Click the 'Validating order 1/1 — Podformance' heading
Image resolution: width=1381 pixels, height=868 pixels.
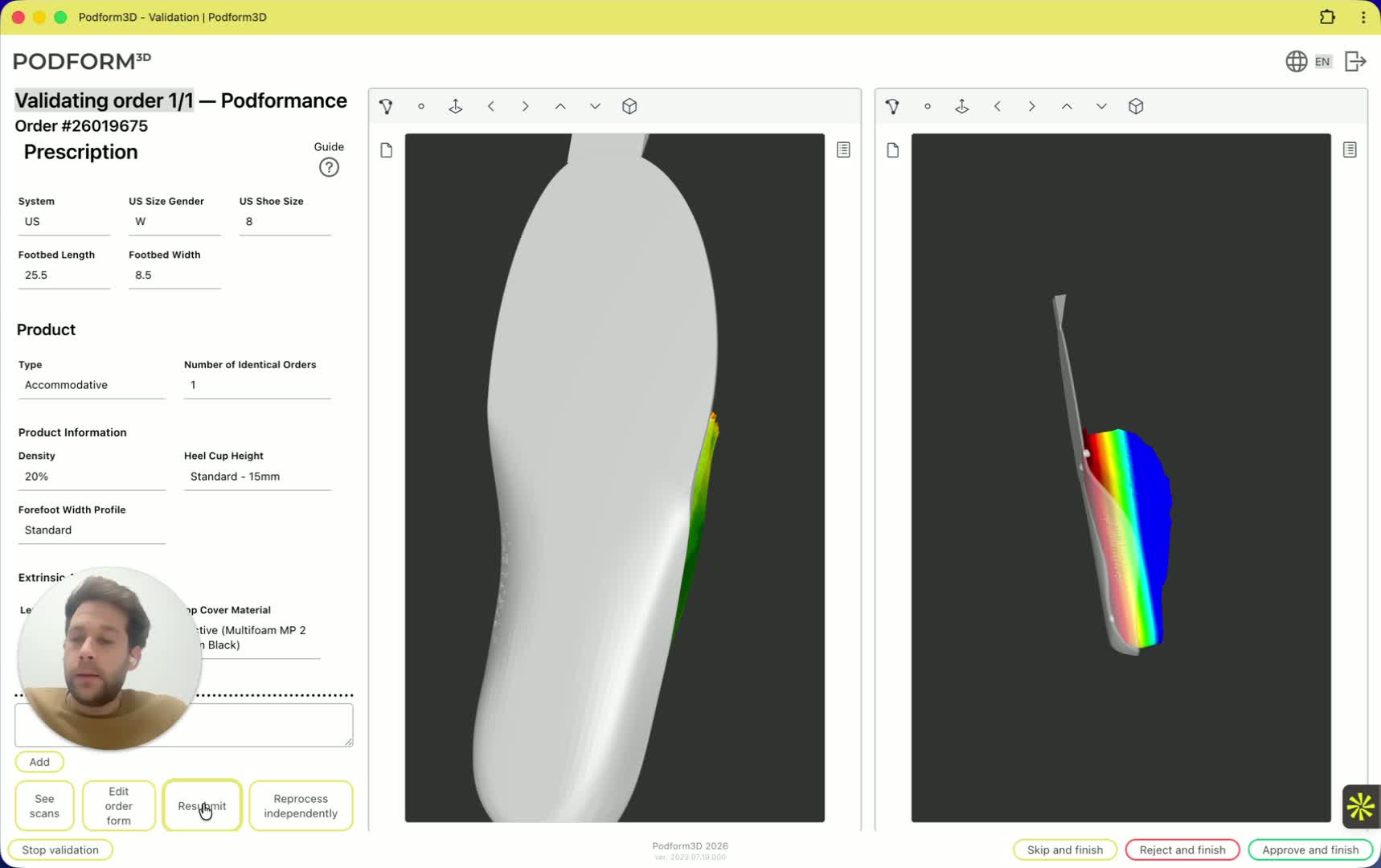coord(181,100)
